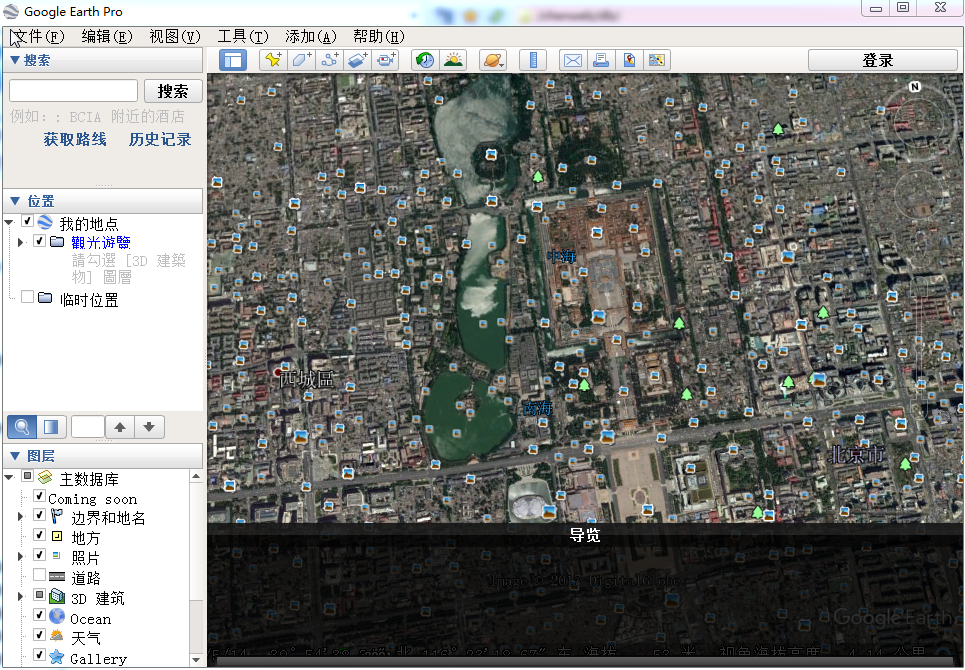Move item up with the up arrow button
This screenshot has width=965, height=670.
point(120,426)
